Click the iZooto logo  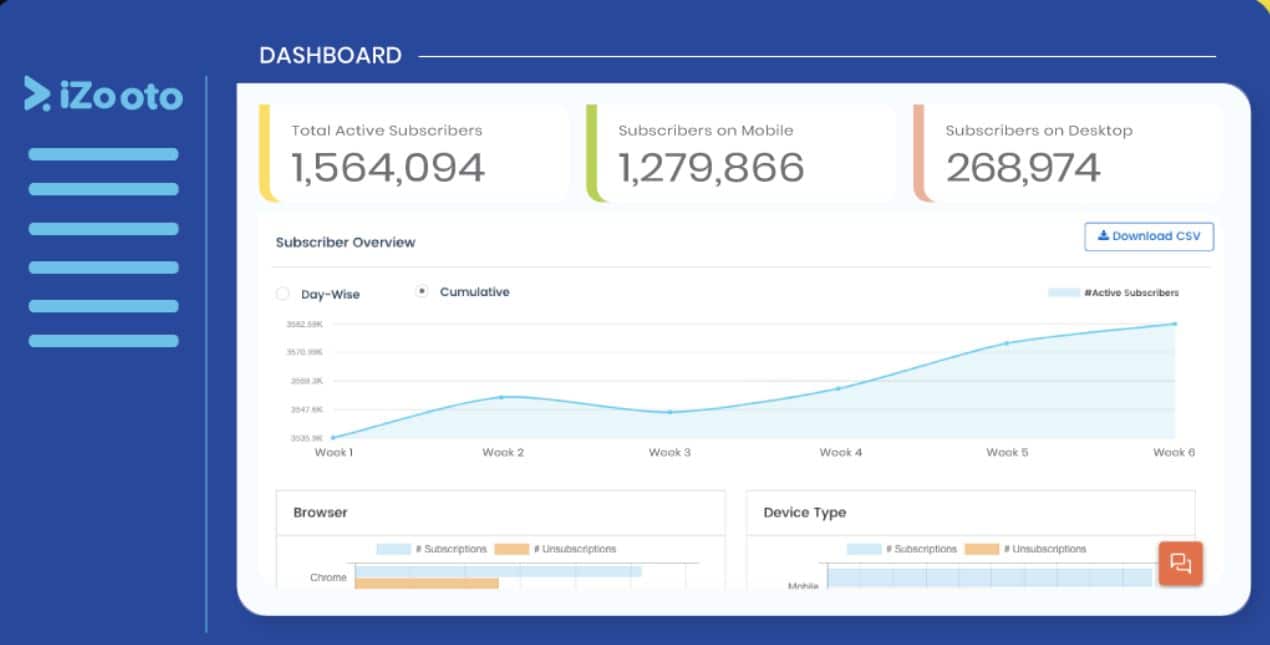click(x=103, y=94)
